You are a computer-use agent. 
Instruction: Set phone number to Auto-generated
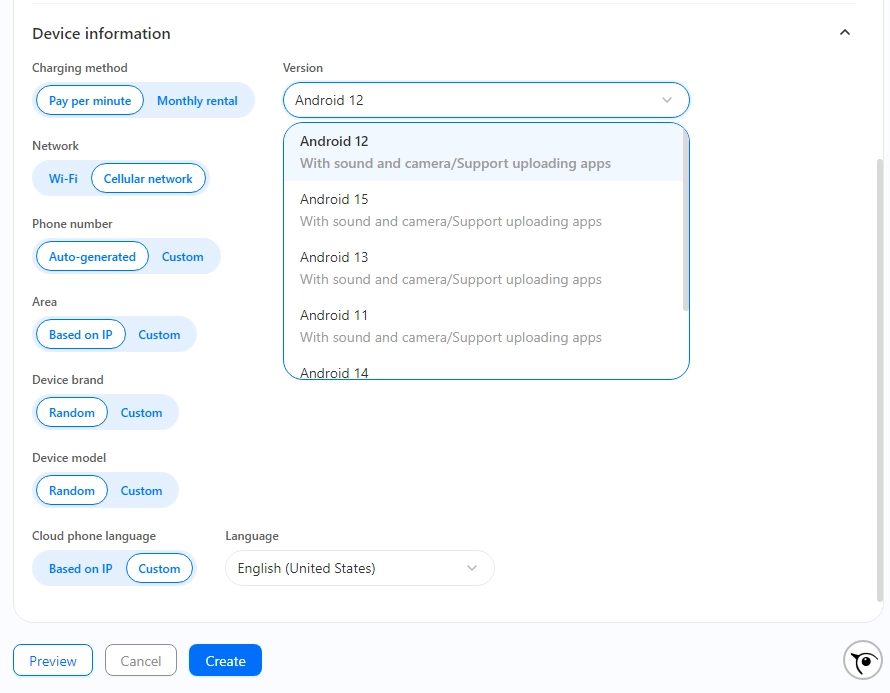pyautogui.click(x=92, y=256)
